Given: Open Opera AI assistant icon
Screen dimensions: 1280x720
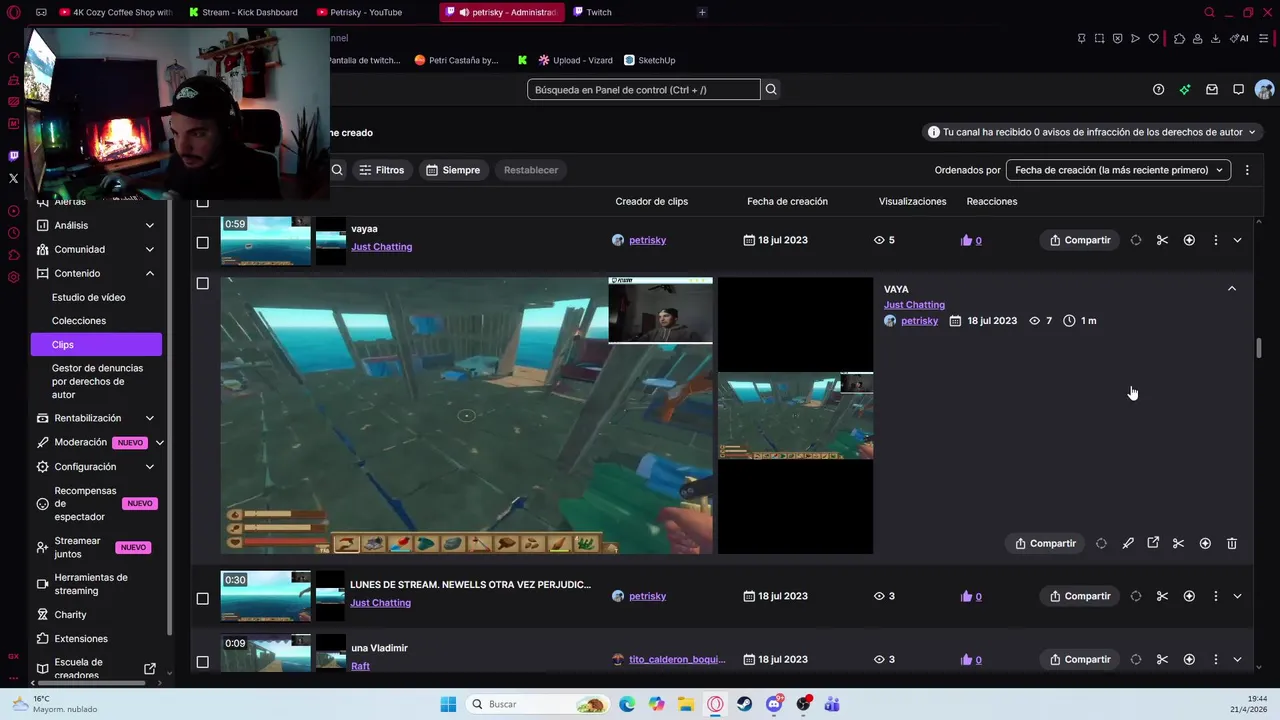Looking at the screenshot, I should (1240, 38).
